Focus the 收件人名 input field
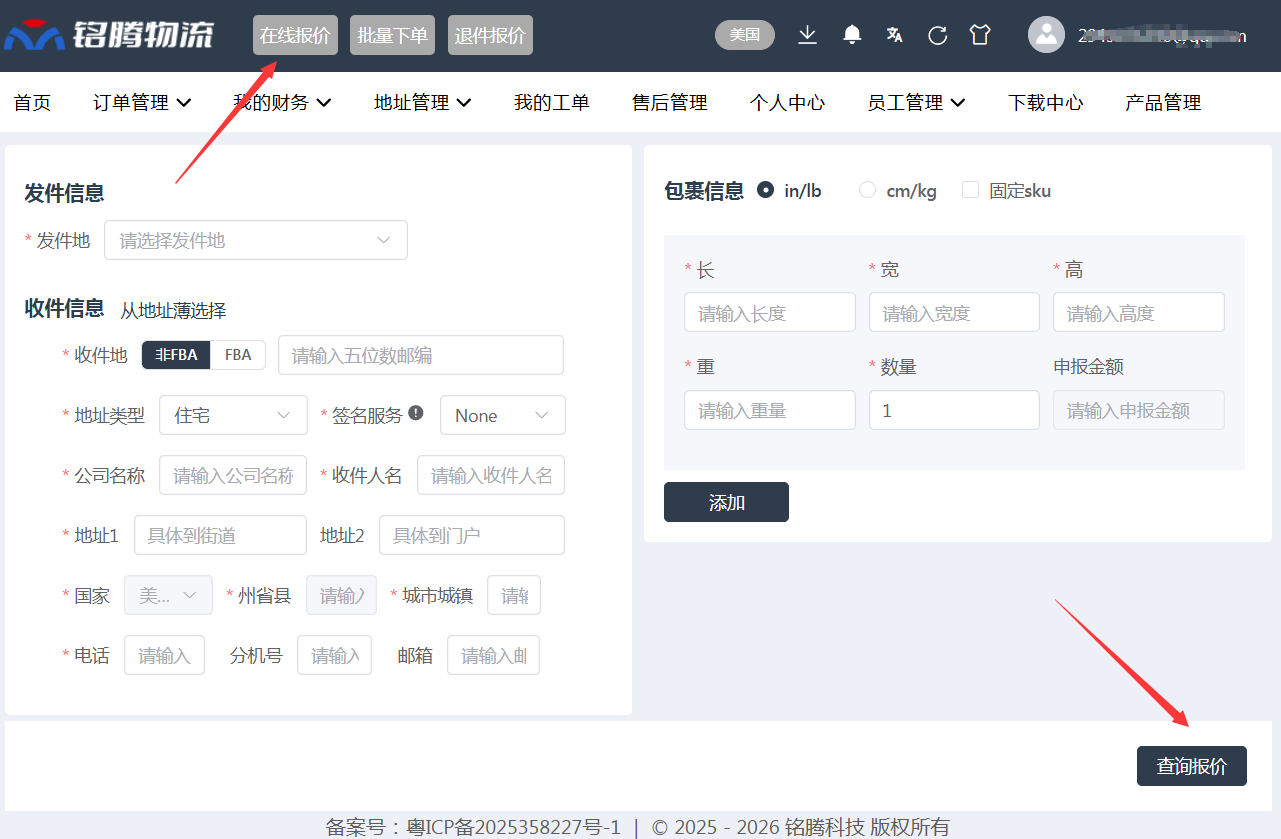 click(x=491, y=475)
